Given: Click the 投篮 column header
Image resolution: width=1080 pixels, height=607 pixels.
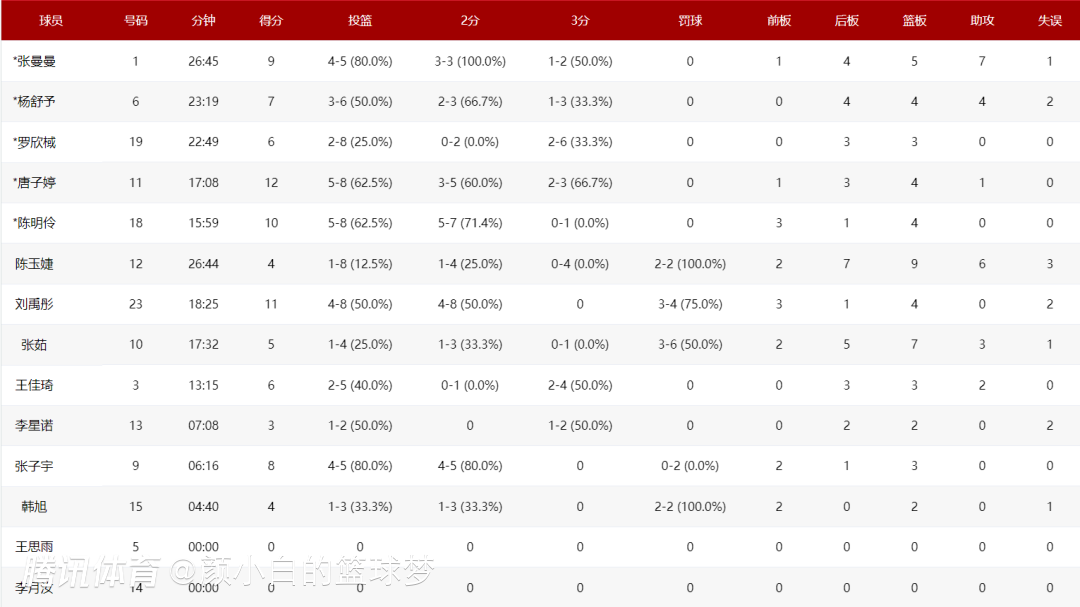Looking at the screenshot, I should click(x=360, y=20).
